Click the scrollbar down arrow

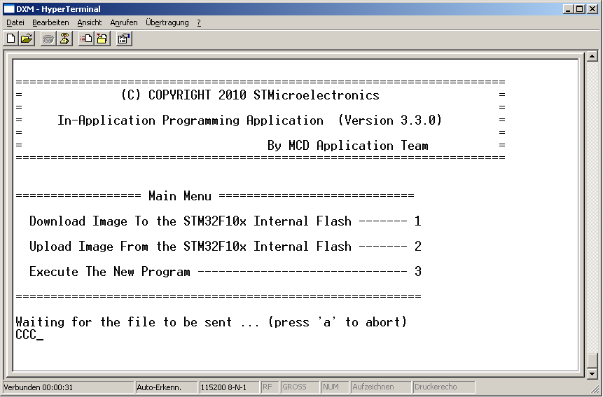click(x=591, y=373)
